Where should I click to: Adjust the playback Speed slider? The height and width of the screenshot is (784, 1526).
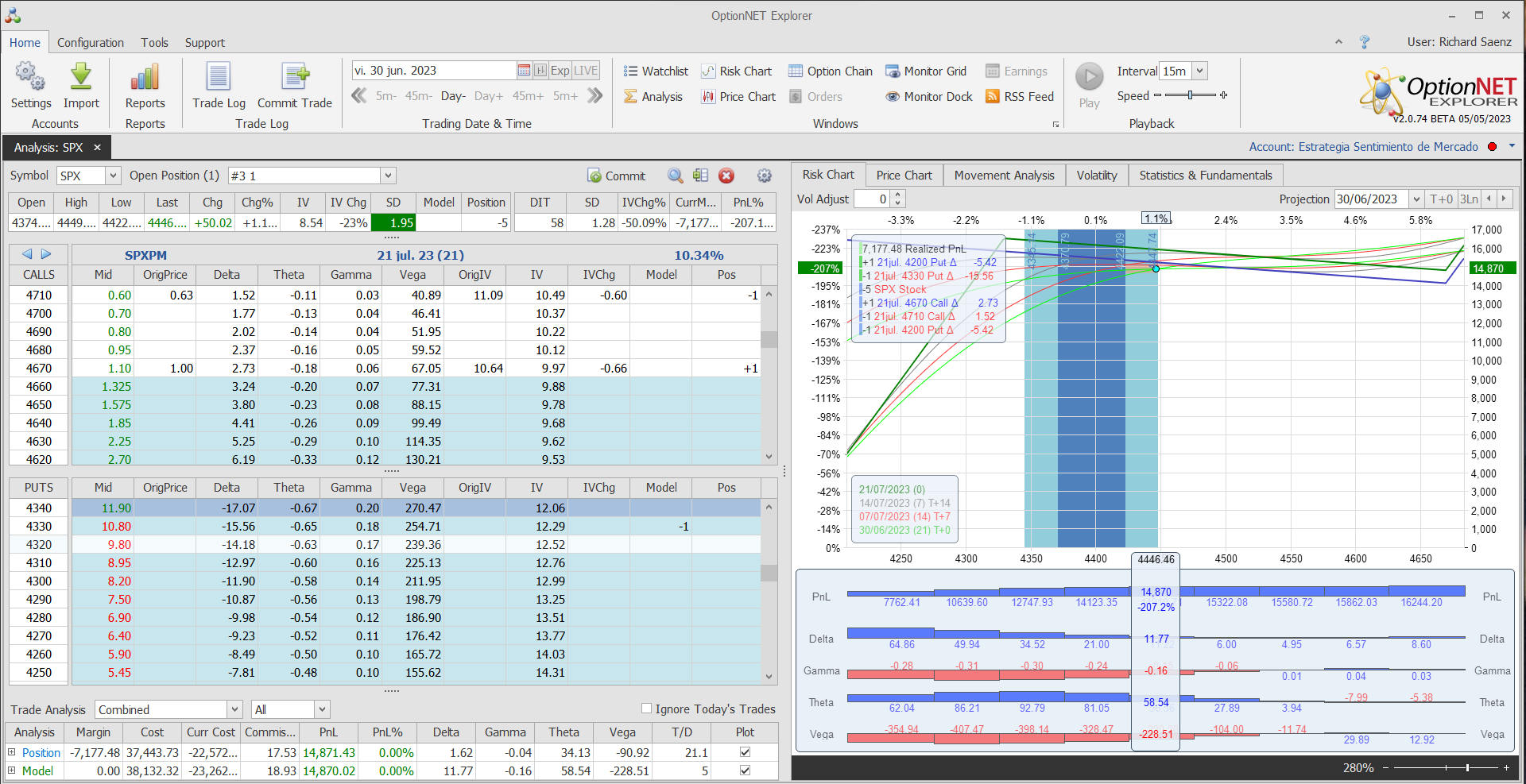[x=1190, y=95]
